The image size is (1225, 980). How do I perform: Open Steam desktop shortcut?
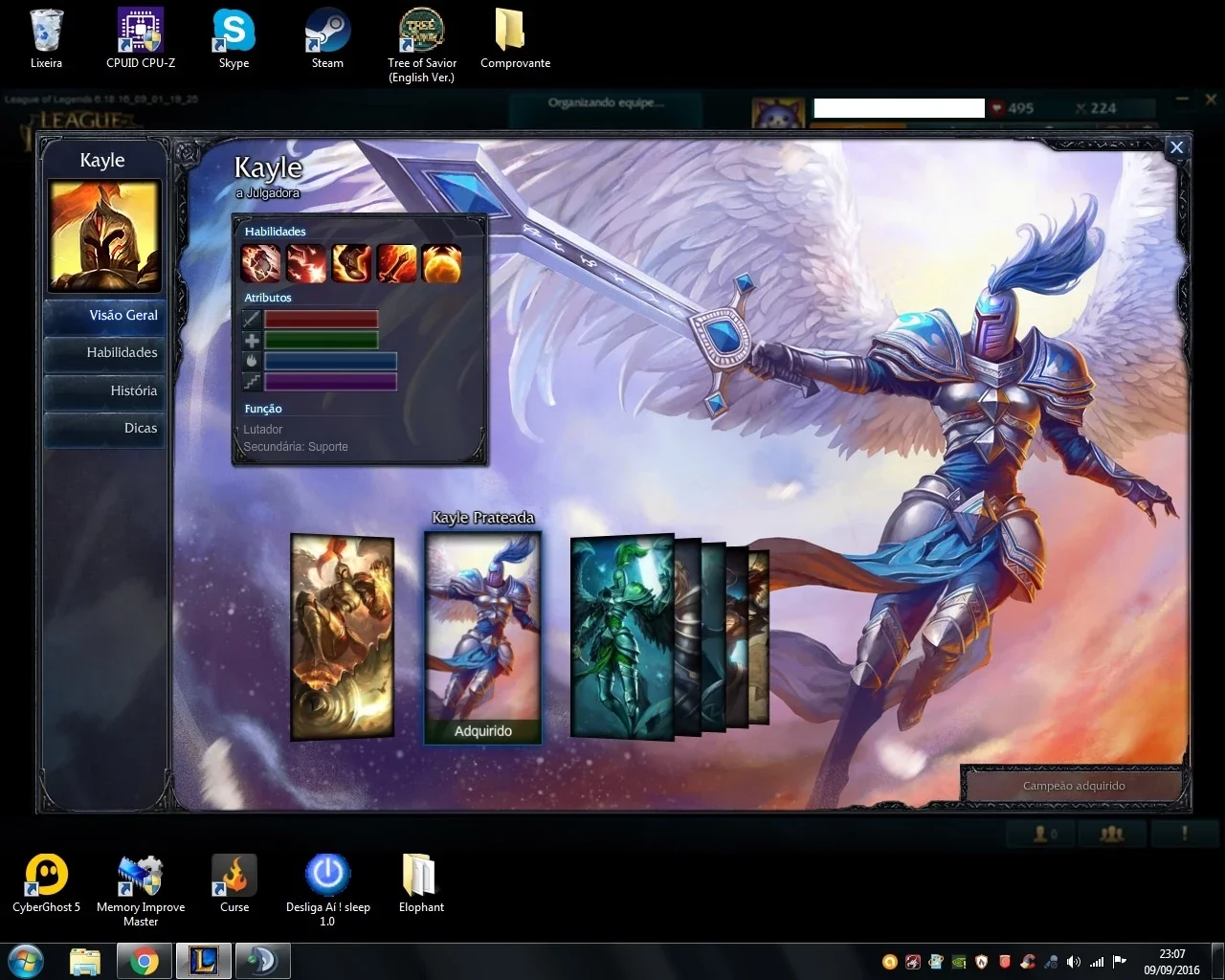click(x=327, y=39)
